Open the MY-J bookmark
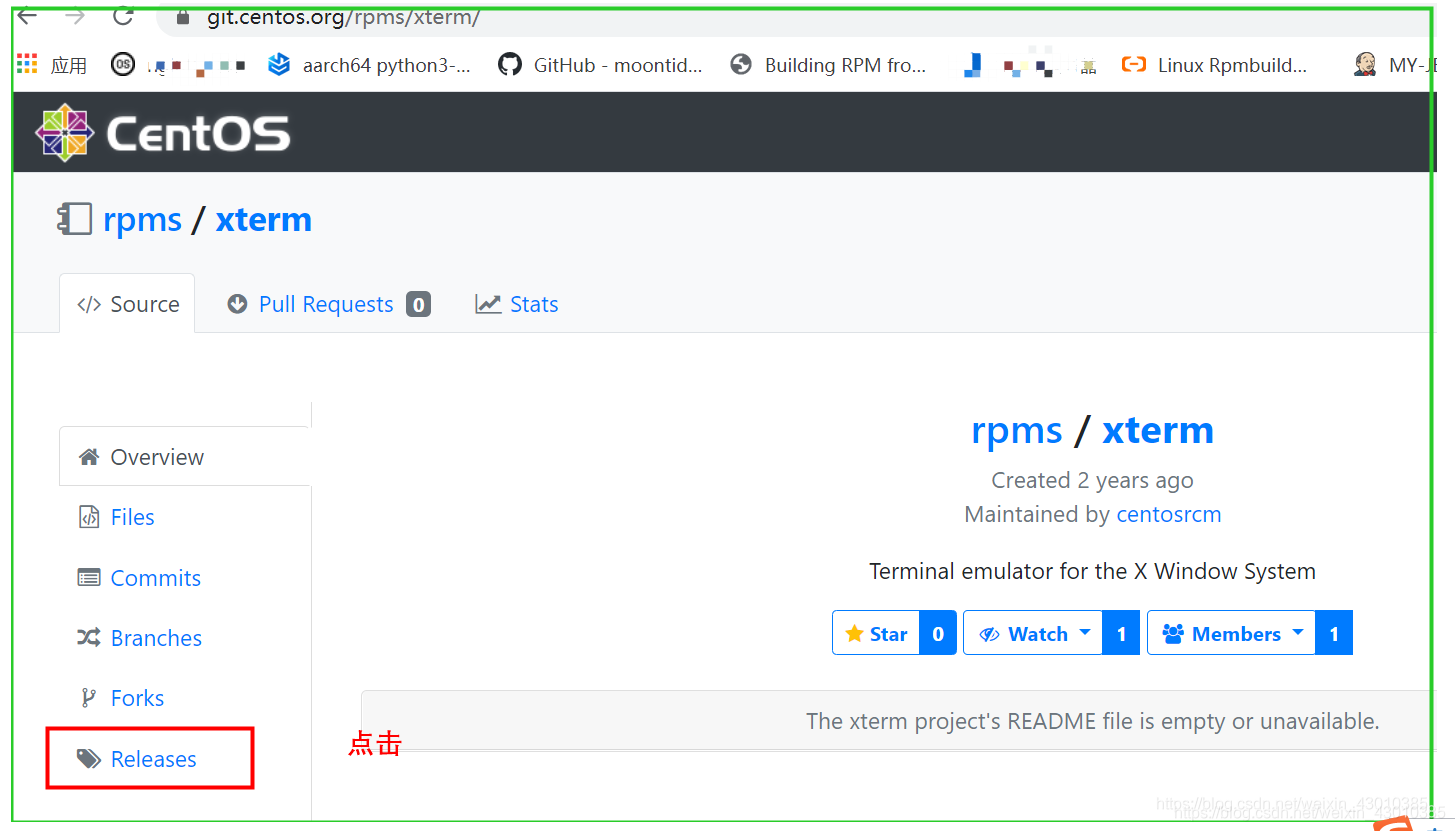The height and width of the screenshot is (831, 1455). tap(1396, 65)
